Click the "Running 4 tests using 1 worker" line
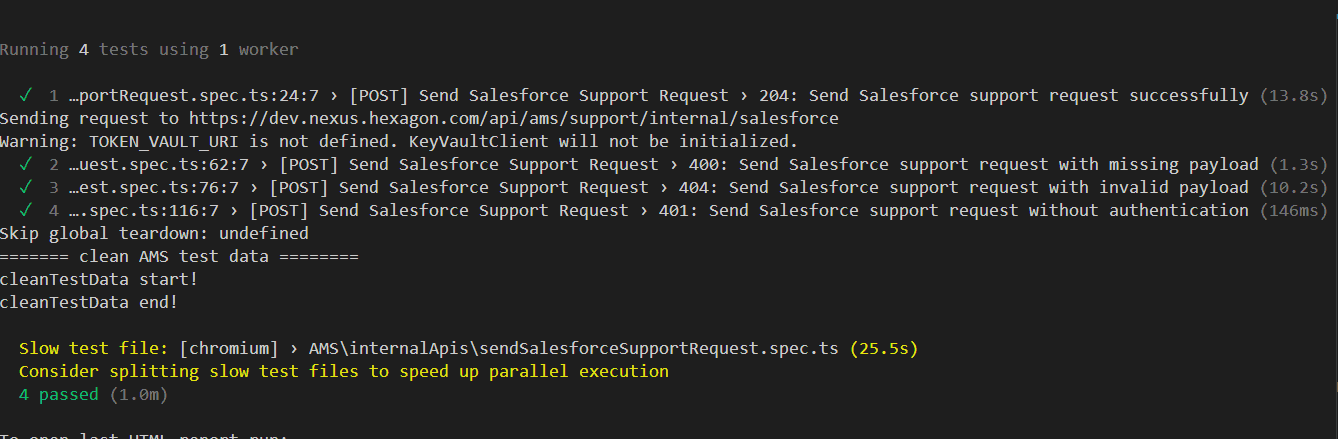 (x=149, y=49)
